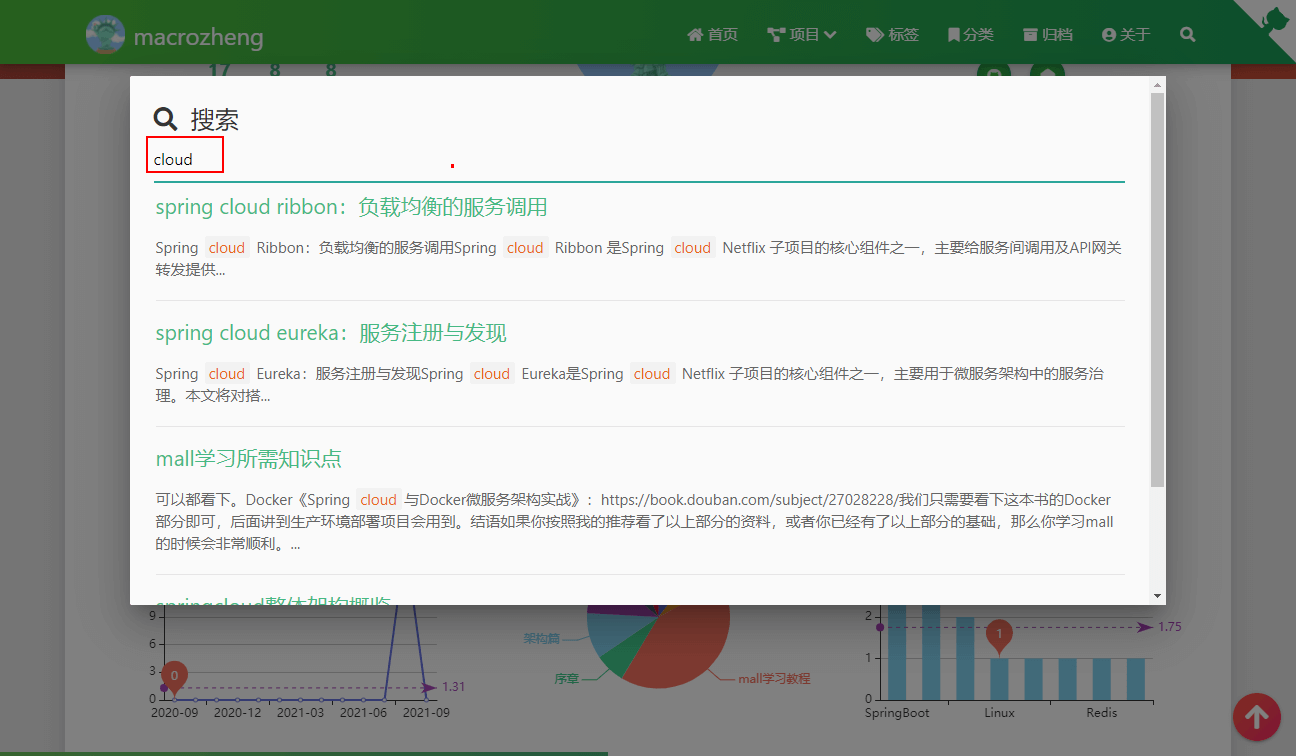Viewport: 1296px width, 756px height.
Task: Open result "spring cloud ribbon：负载均衡的服务调用"
Action: (x=352, y=207)
